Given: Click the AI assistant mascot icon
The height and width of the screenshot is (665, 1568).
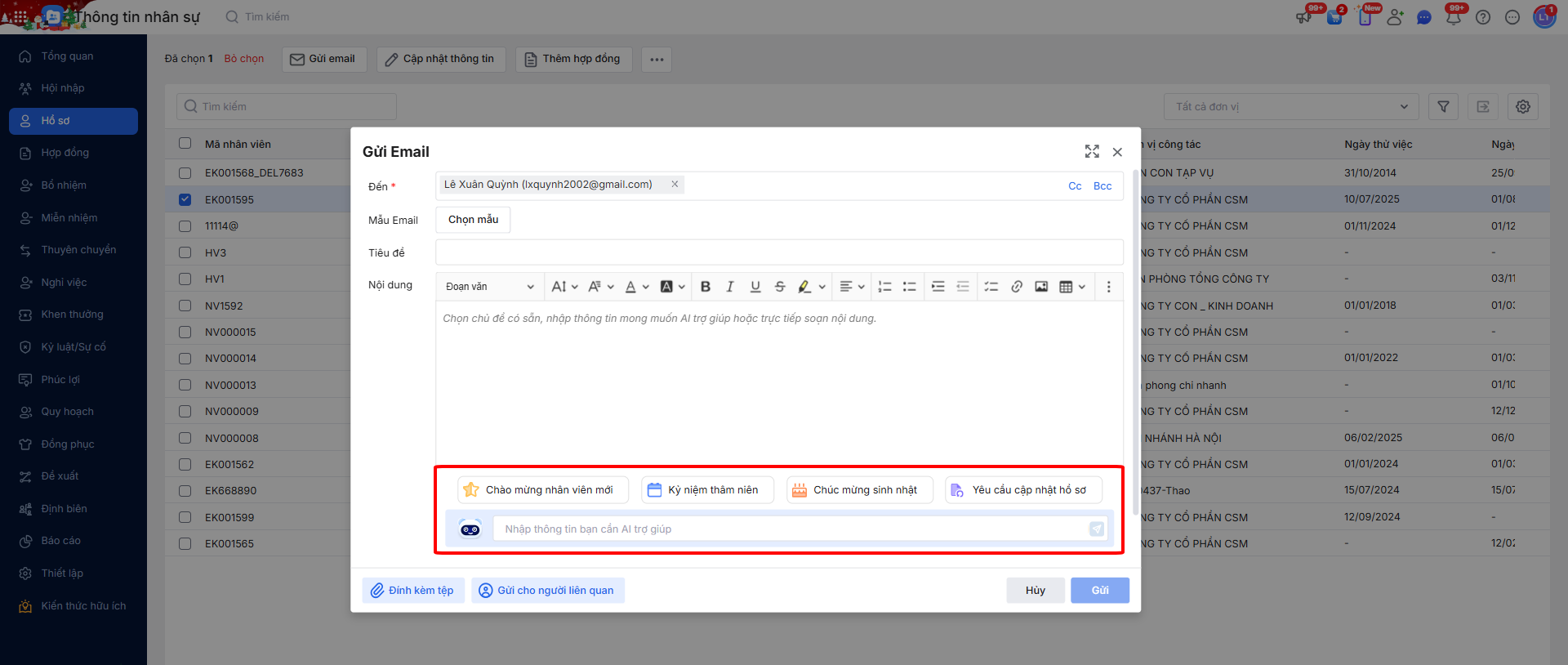Looking at the screenshot, I should pos(470,529).
